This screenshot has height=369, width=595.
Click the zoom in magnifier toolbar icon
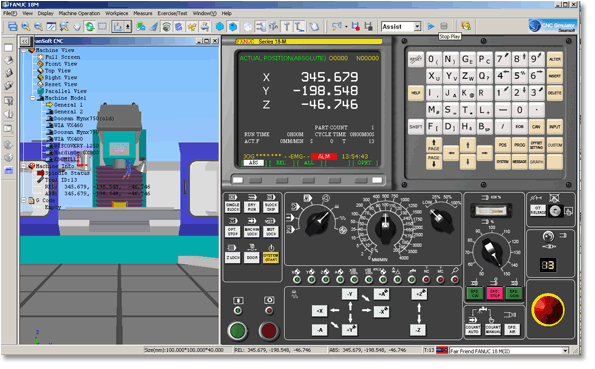coord(26,27)
